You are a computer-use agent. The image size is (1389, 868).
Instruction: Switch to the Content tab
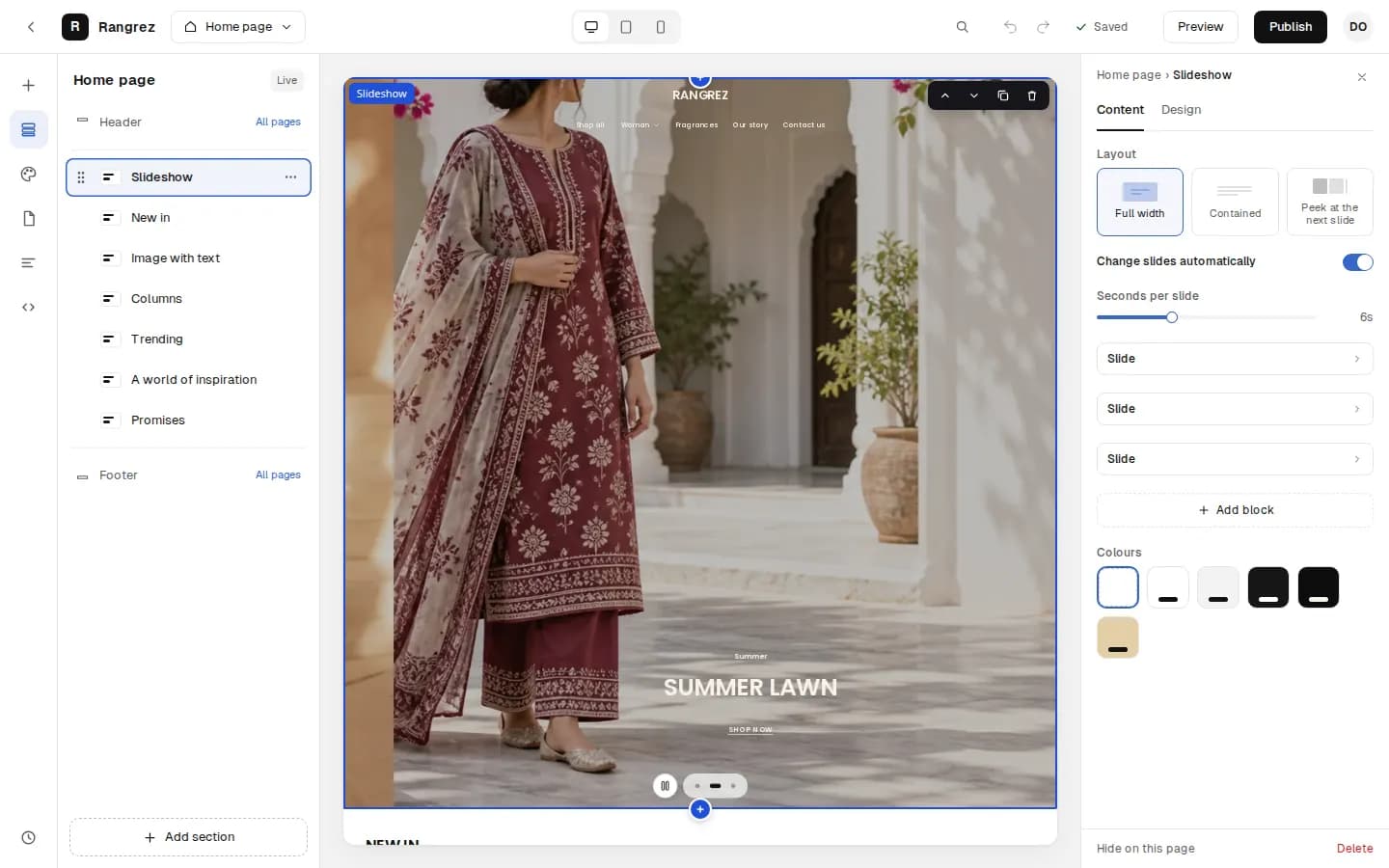click(x=1120, y=110)
